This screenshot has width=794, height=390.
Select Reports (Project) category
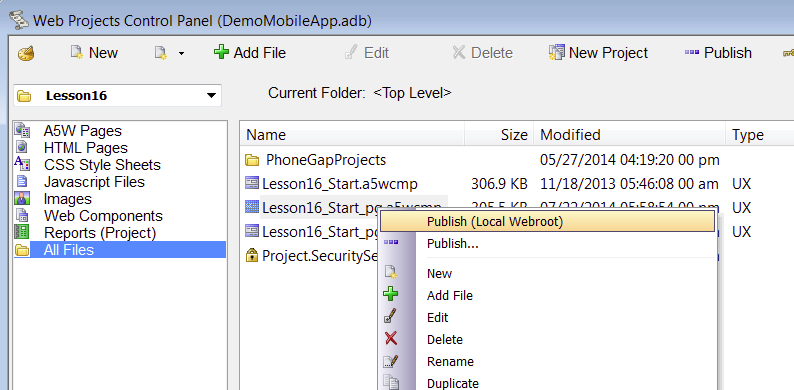pos(100,233)
